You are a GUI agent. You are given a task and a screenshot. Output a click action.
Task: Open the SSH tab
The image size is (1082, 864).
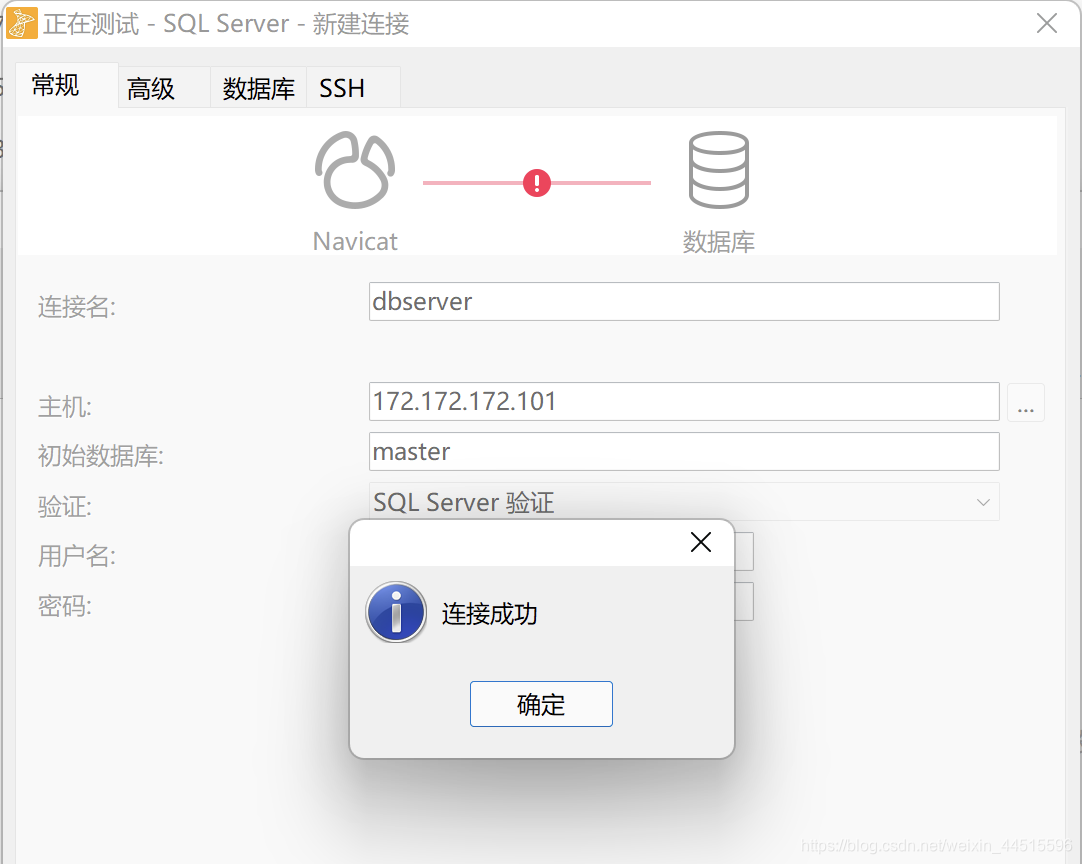(342, 87)
